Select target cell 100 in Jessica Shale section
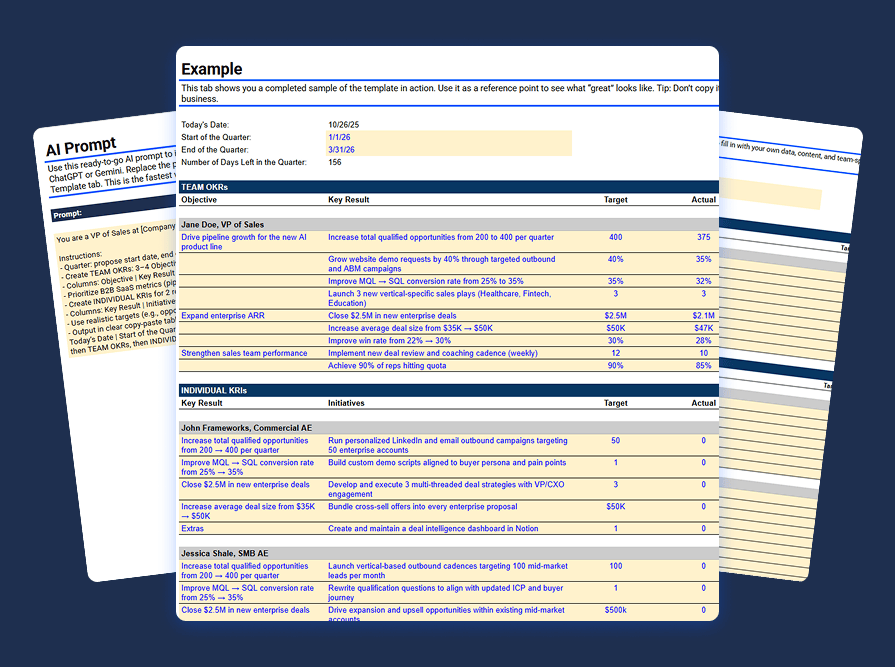The width and height of the screenshot is (895, 667). (x=615, y=566)
